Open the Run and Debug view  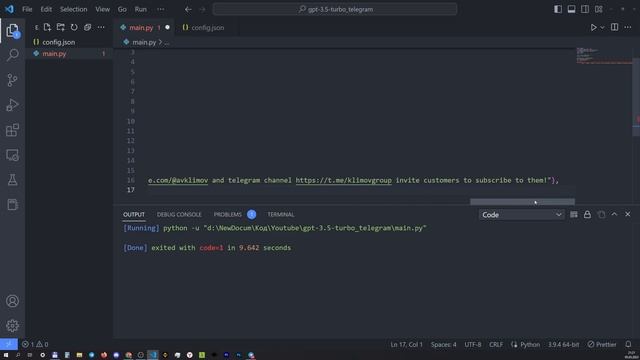click(x=12, y=105)
